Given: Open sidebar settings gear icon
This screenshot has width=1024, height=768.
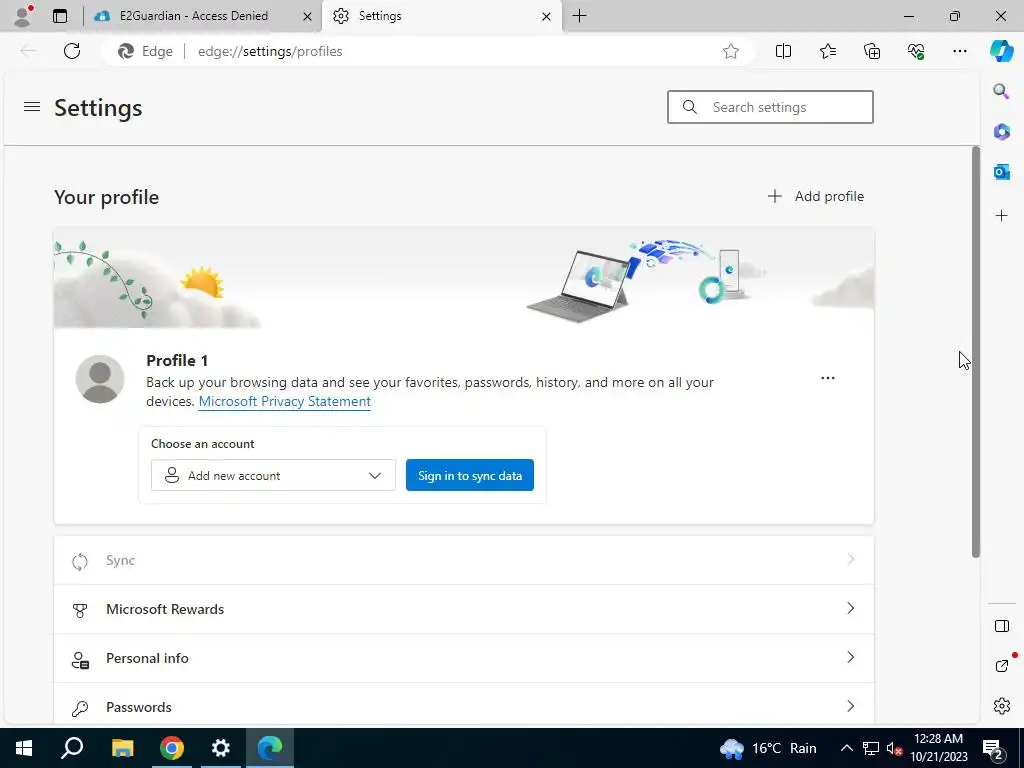Looking at the screenshot, I should 1002,706.
